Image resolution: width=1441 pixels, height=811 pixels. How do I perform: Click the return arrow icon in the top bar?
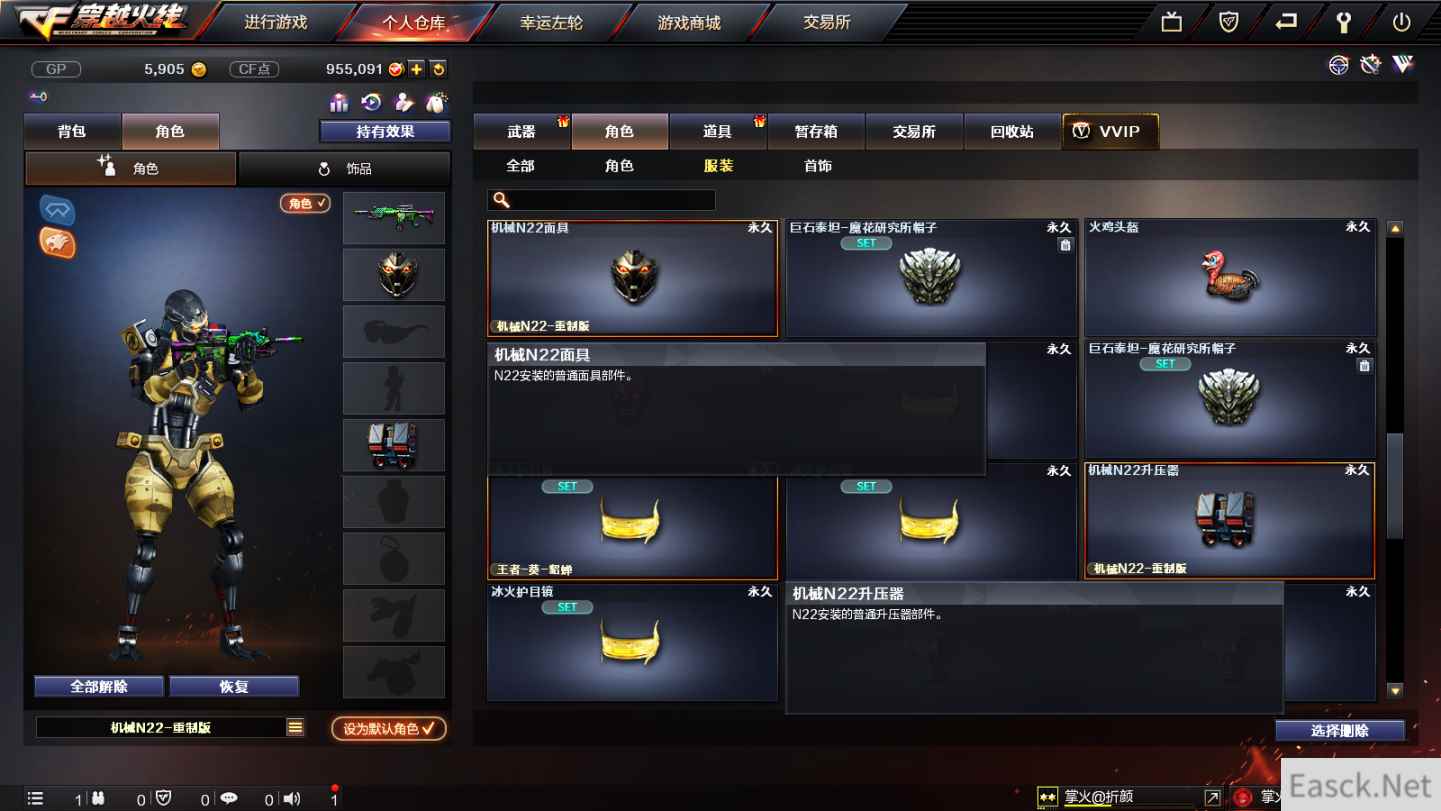pos(1286,21)
